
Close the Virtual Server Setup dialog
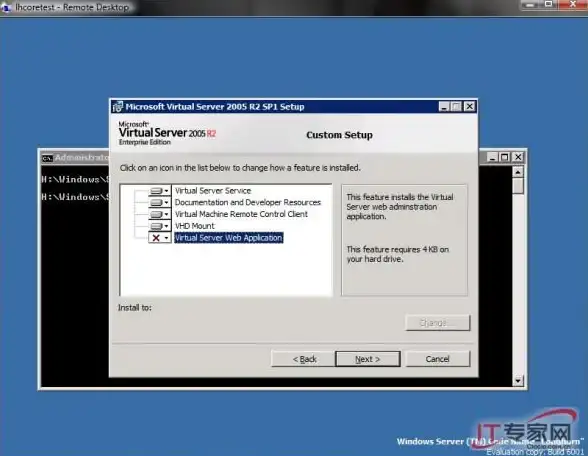469,106
